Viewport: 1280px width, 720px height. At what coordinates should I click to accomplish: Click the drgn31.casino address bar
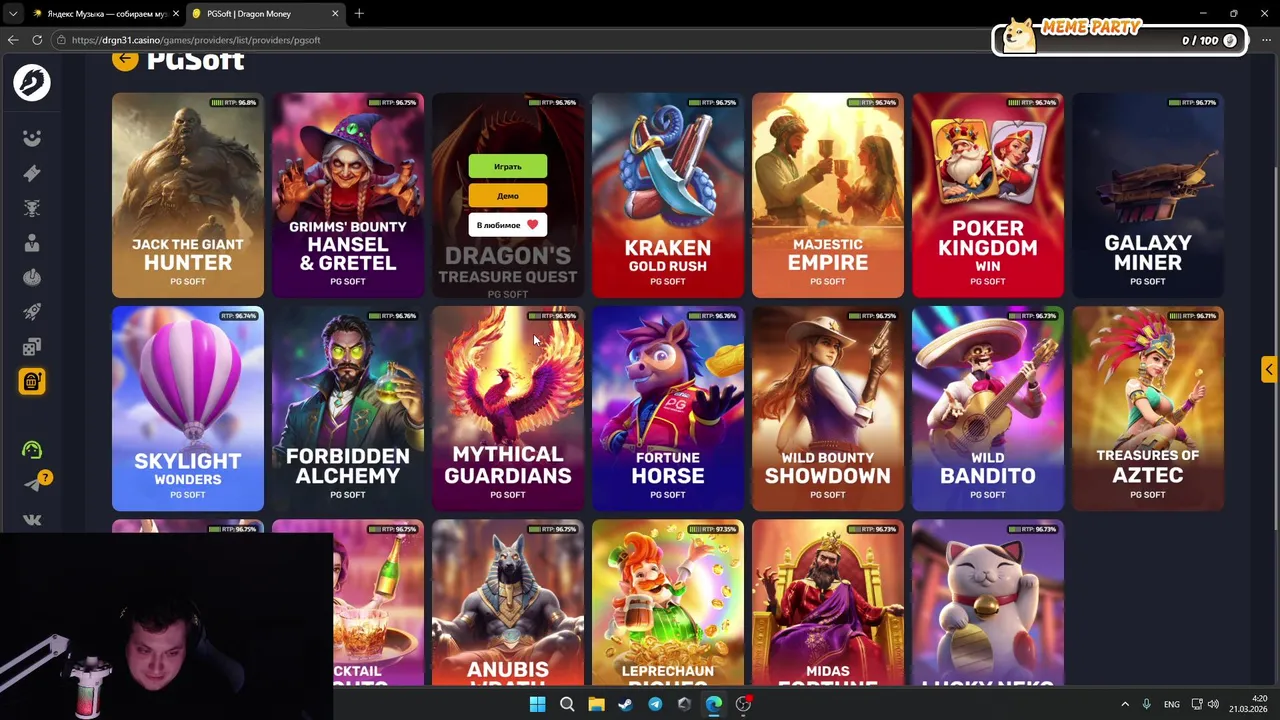point(520,40)
